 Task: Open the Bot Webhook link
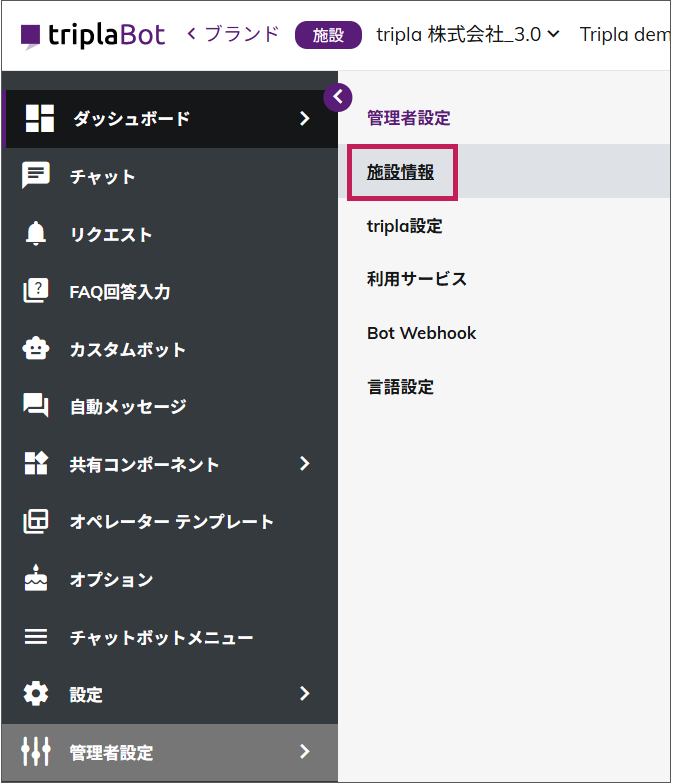422,333
